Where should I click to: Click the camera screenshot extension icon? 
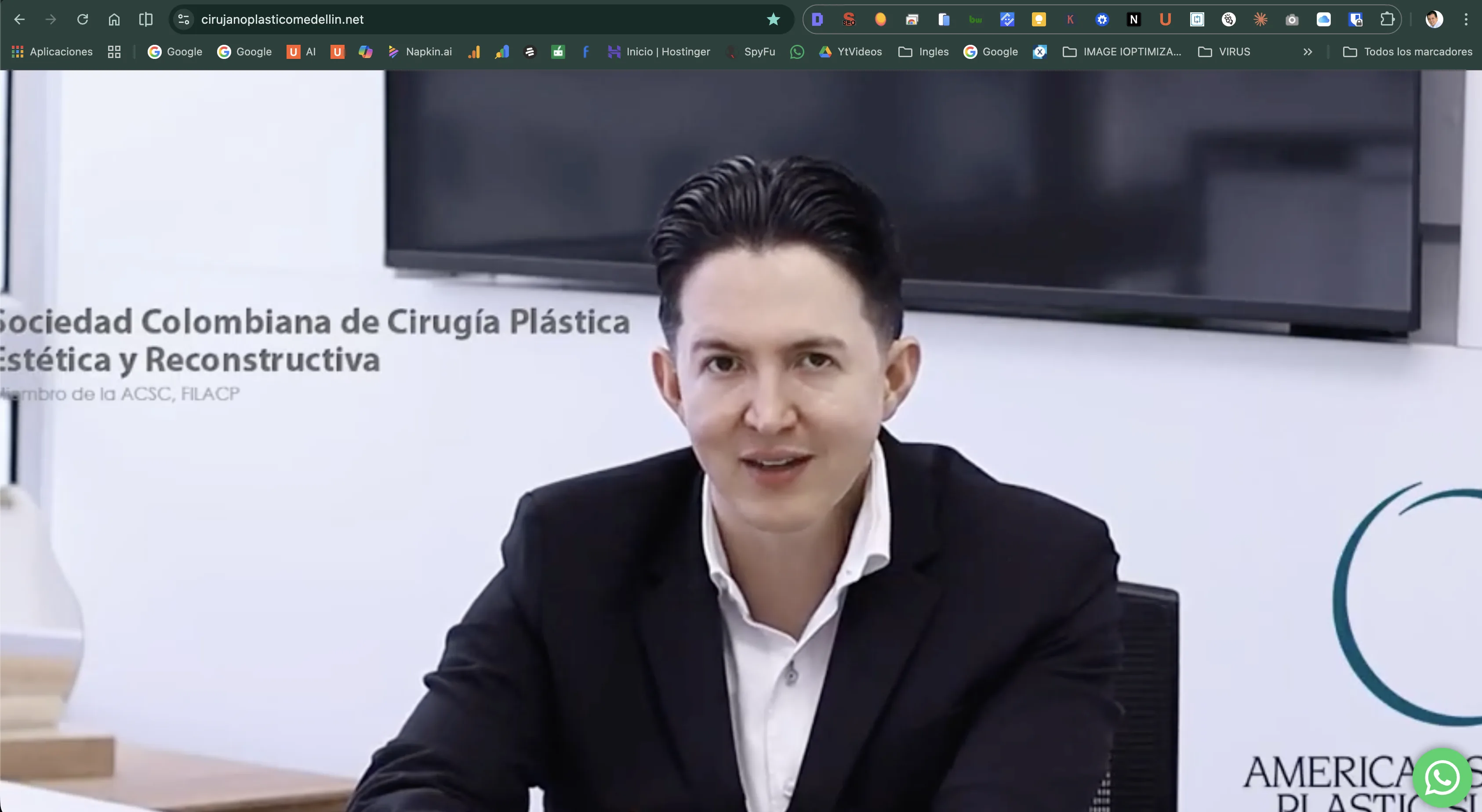tap(1292, 19)
